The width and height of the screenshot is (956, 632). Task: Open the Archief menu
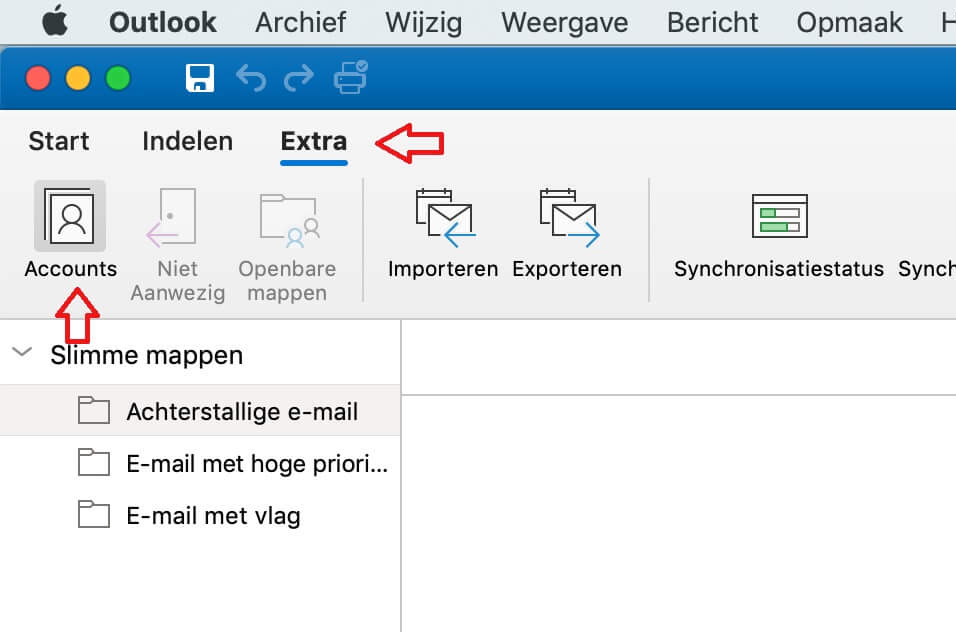point(301,23)
